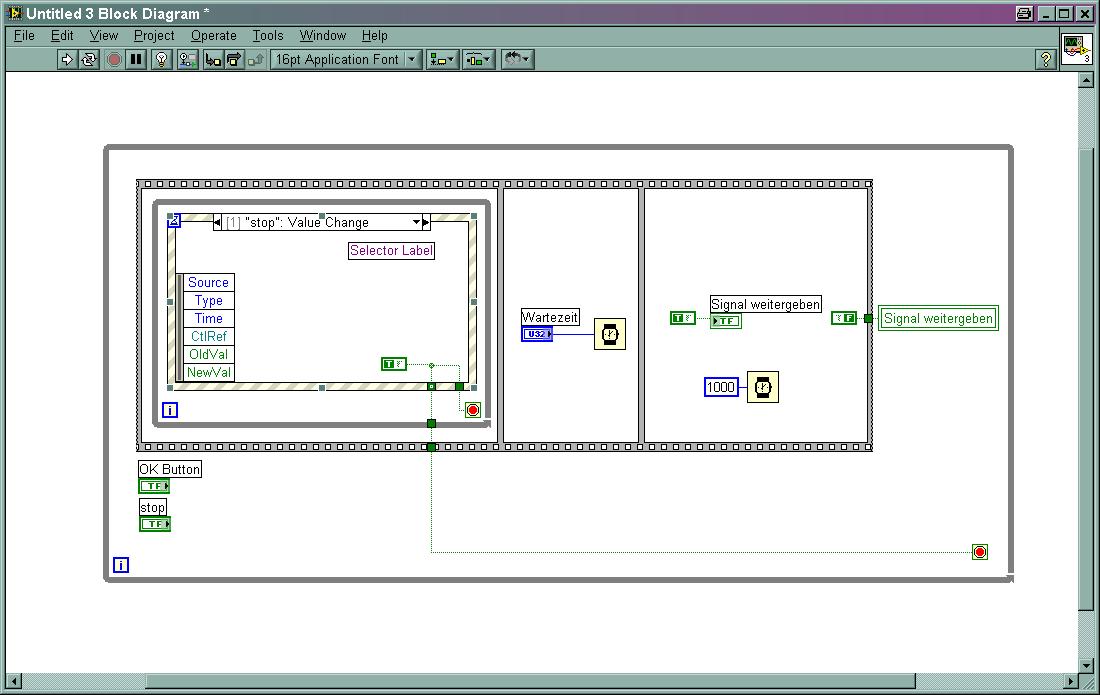Toggle Highlight Execution lightbulb
This screenshot has width=1100, height=695.
161,60
